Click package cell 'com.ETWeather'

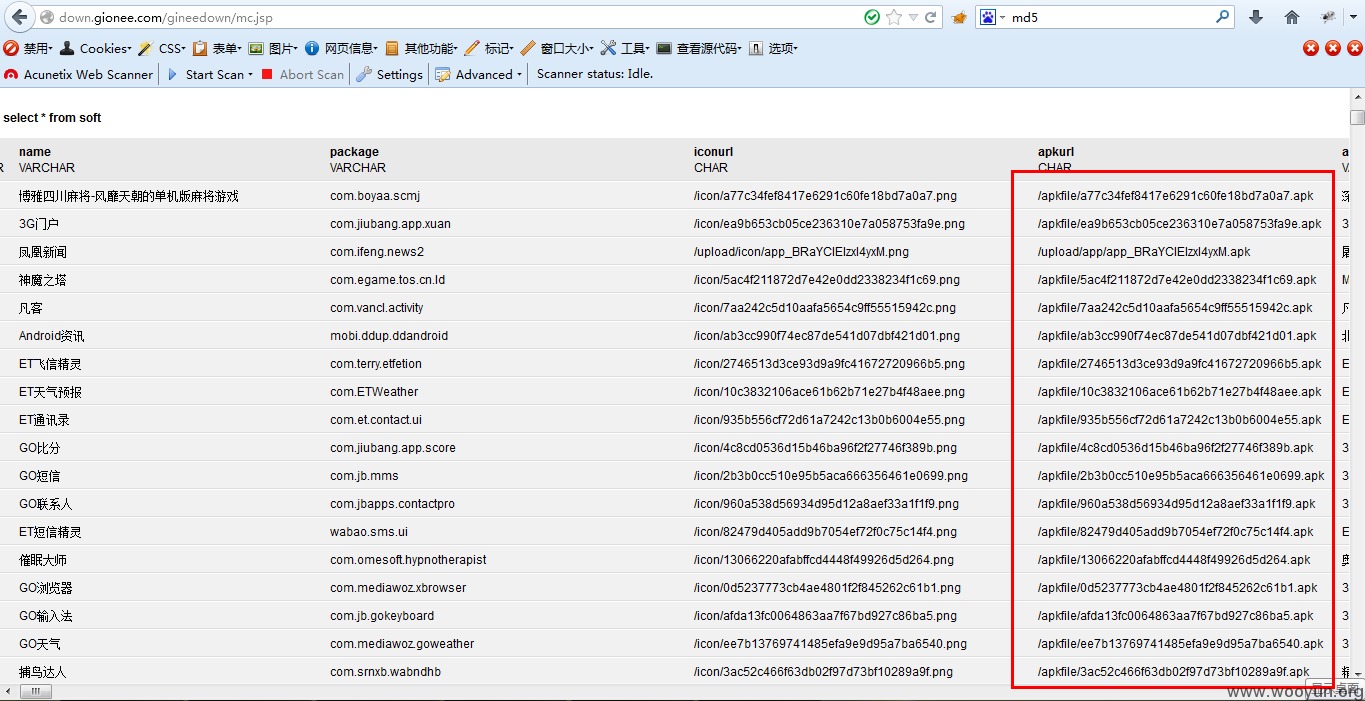374,392
